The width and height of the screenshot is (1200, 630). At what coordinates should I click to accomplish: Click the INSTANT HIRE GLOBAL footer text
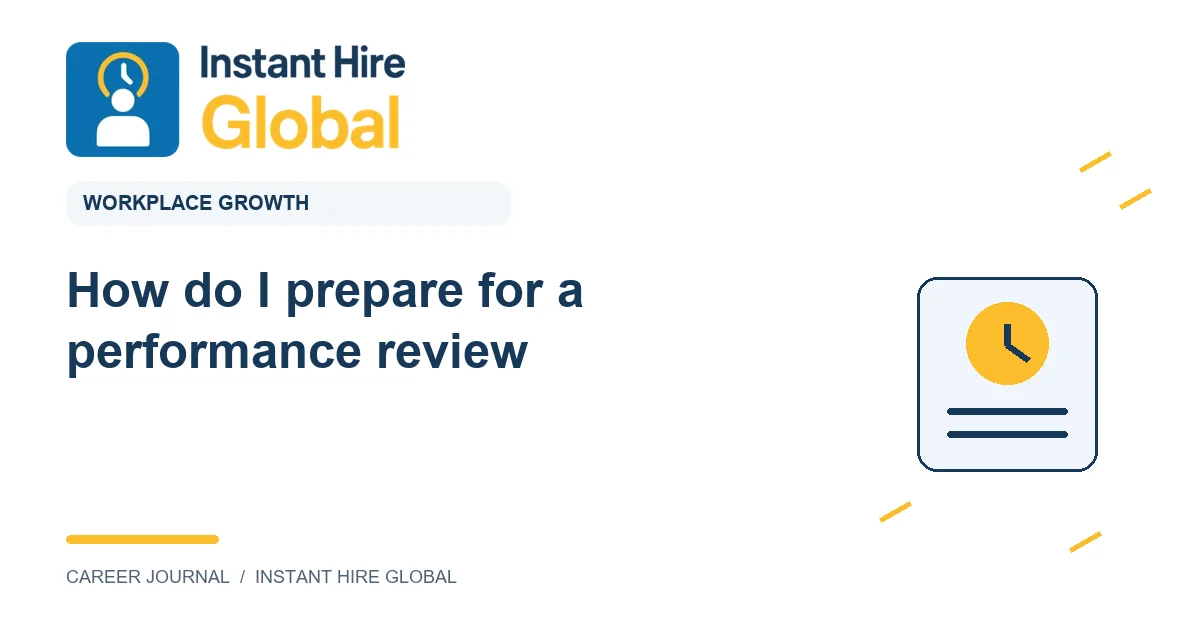(356, 577)
